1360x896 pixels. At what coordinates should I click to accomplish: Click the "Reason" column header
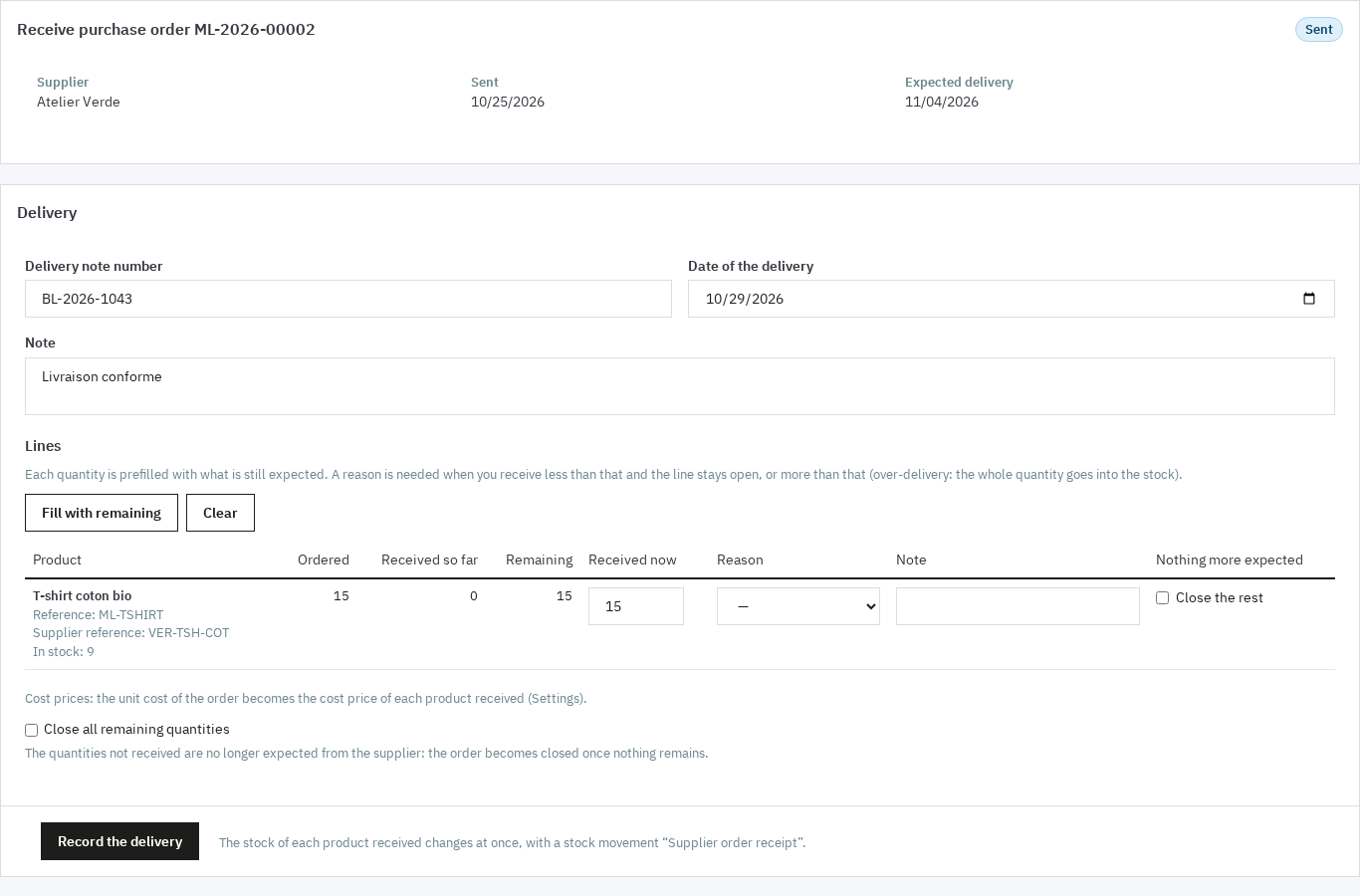740,560
